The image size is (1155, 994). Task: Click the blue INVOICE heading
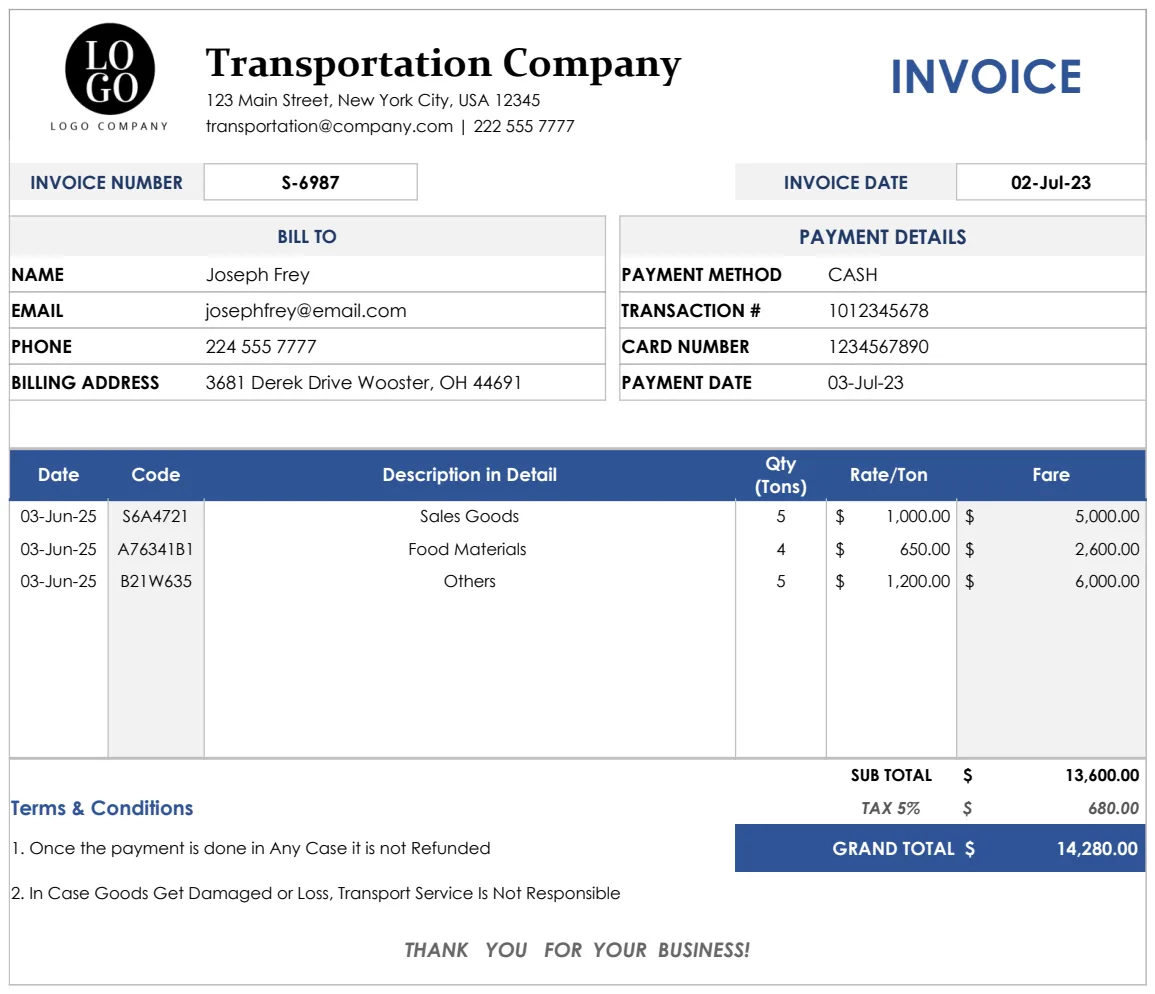coord(986,77)
